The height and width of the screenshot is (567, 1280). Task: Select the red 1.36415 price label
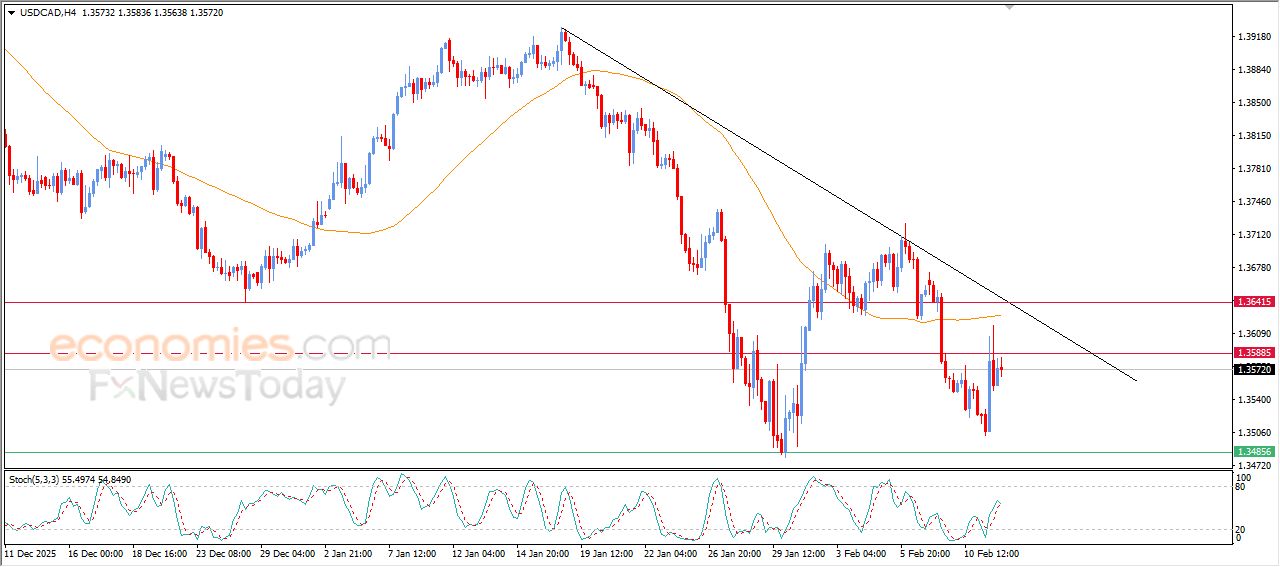click(1254, 301)
